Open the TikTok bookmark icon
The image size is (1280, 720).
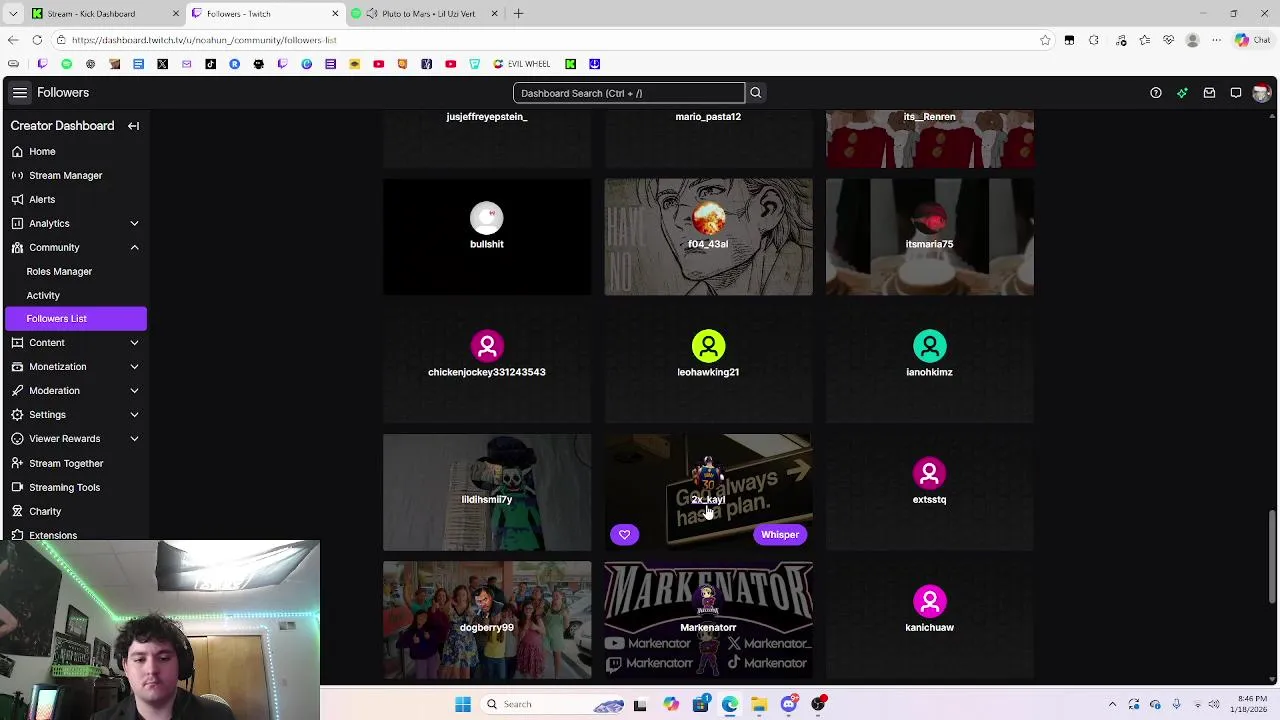[210, 64]
